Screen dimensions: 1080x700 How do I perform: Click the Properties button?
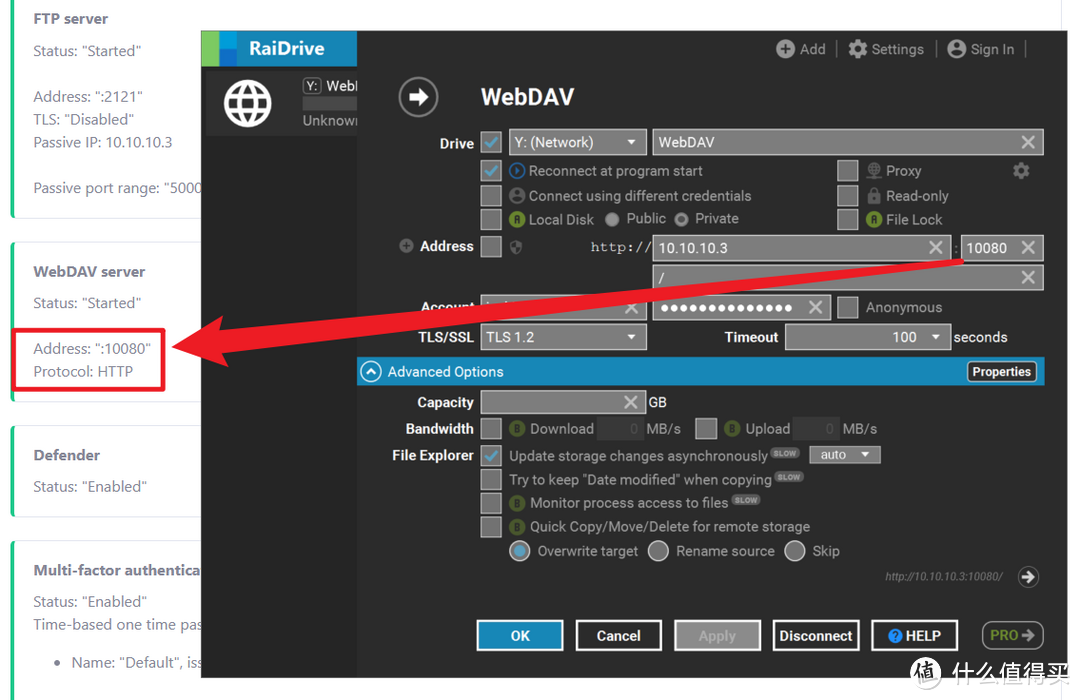(x=1001, y=372)
